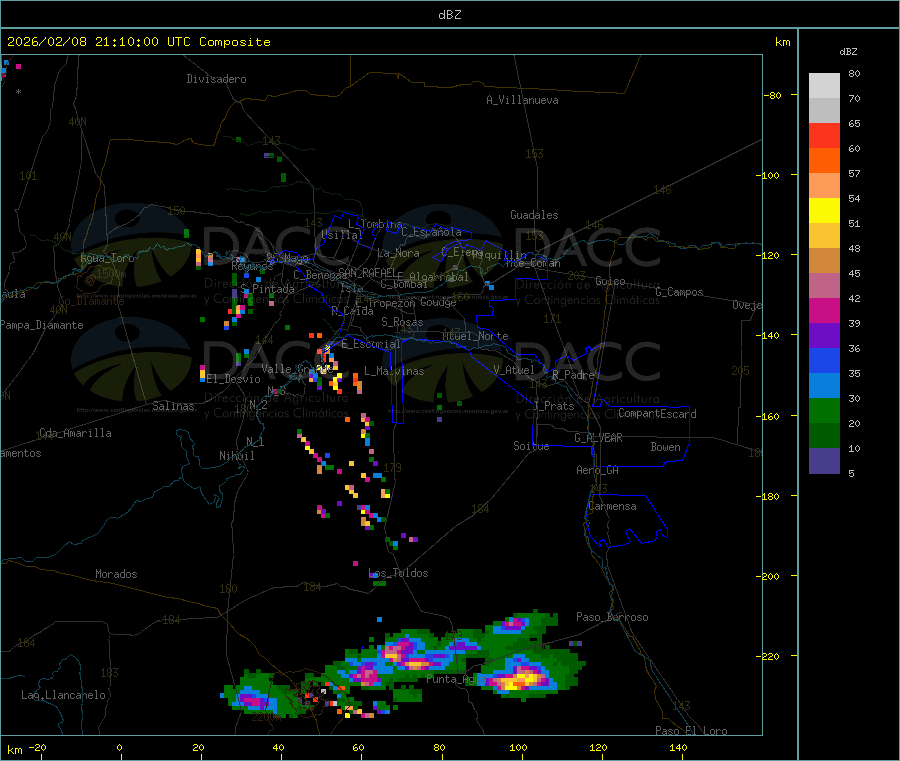Click the Pampa_Diamante map label
The image size is (900, 761).
click(x=41, y=325)
